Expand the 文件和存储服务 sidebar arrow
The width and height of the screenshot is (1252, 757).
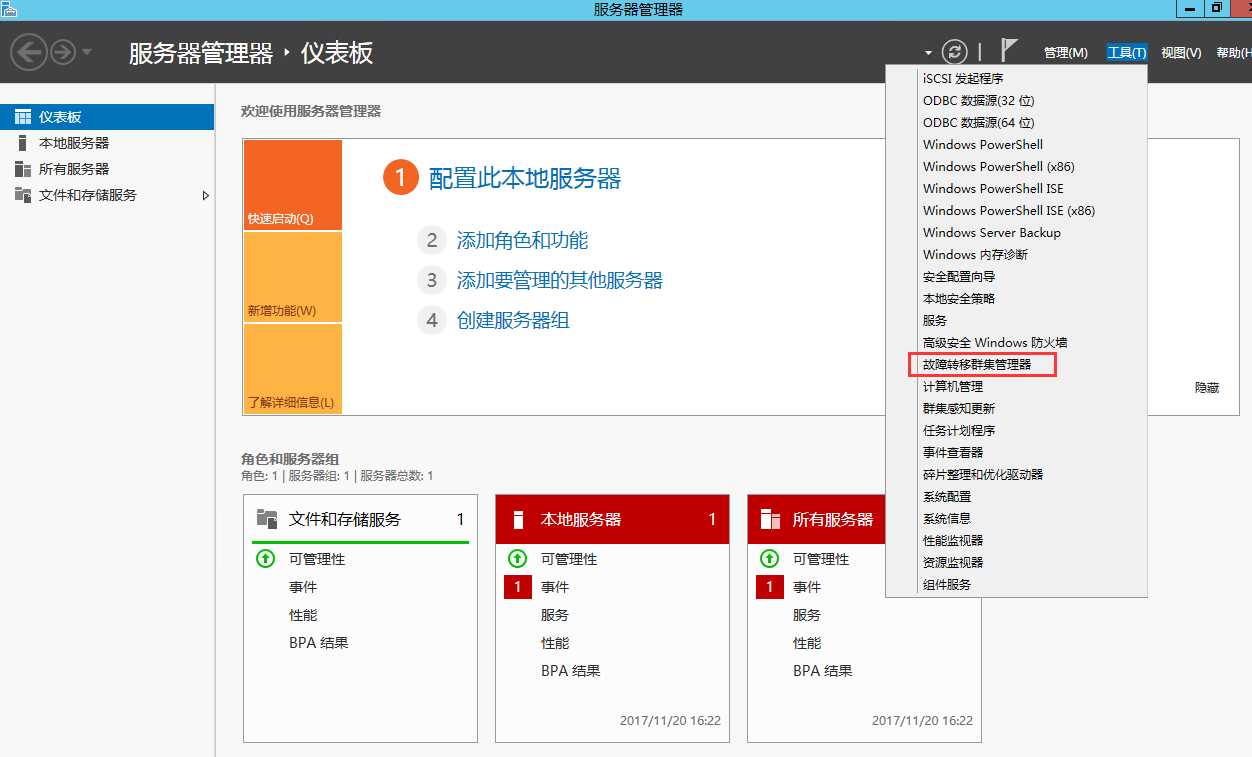pos(205,195)
